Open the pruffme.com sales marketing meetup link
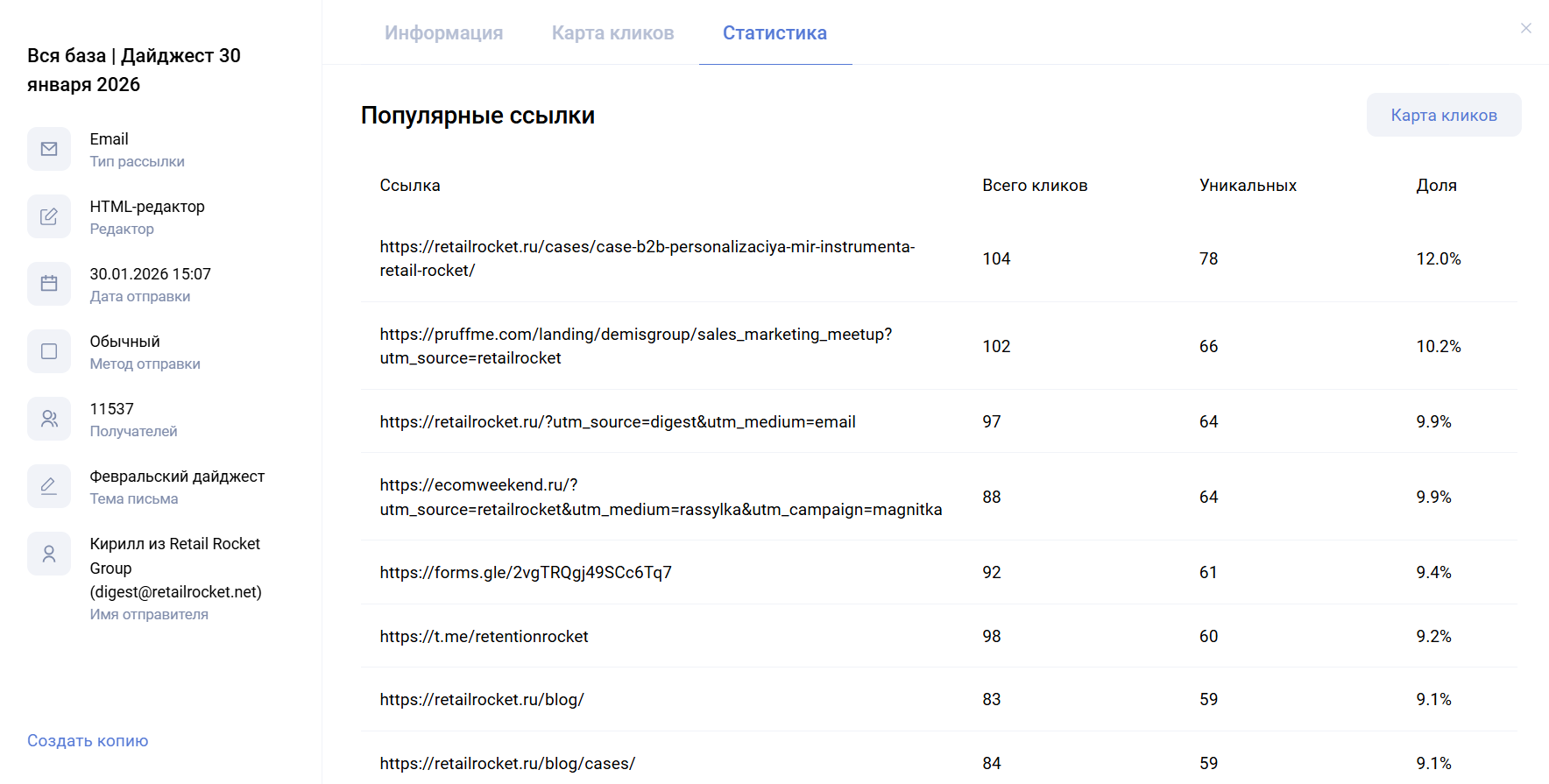Image resolution: width=1549 pixels, height=784 pixels. (x=635, y=346)
